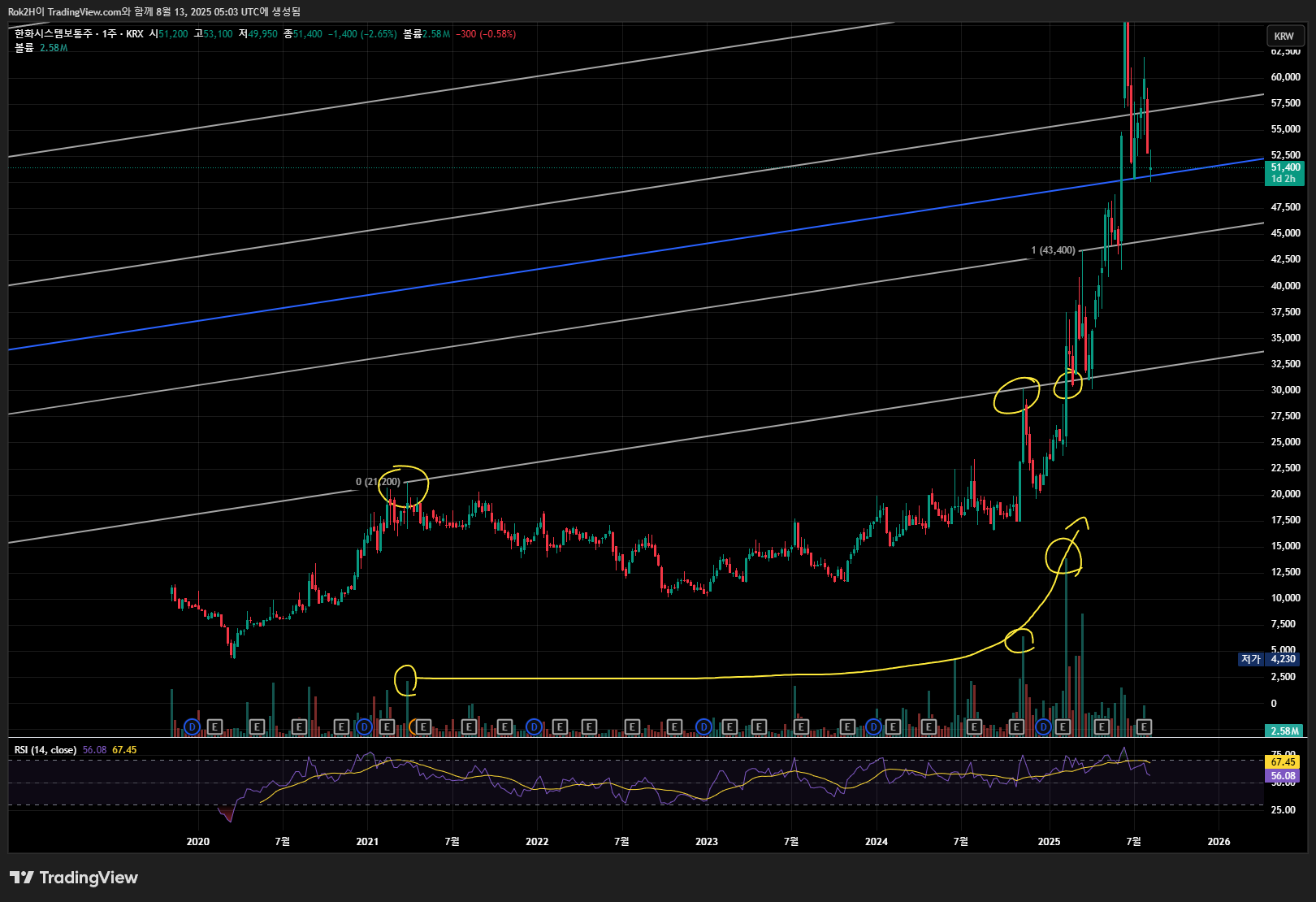Click the dividend D marker at 2021
Screen dimensions: 1316x902
point(364,726)
